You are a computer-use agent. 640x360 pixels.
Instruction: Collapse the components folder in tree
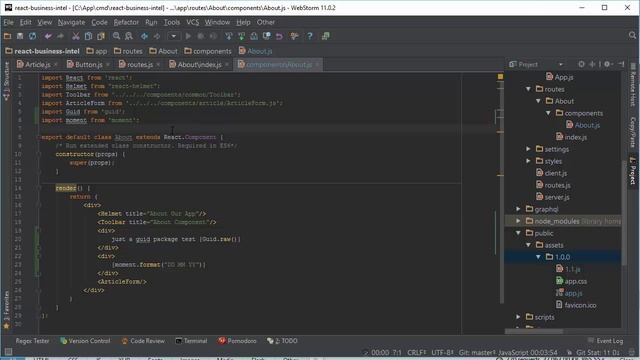point(549,113)
